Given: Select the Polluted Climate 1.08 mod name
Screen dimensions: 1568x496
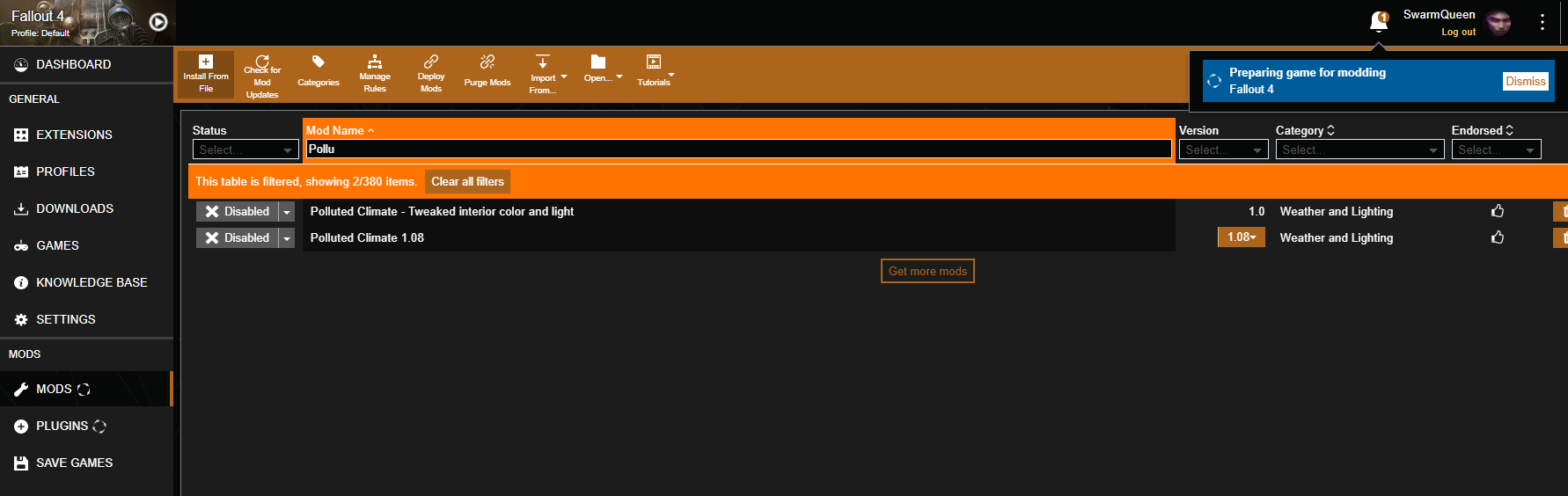Looking at the screenshot, I should [367, 237].
